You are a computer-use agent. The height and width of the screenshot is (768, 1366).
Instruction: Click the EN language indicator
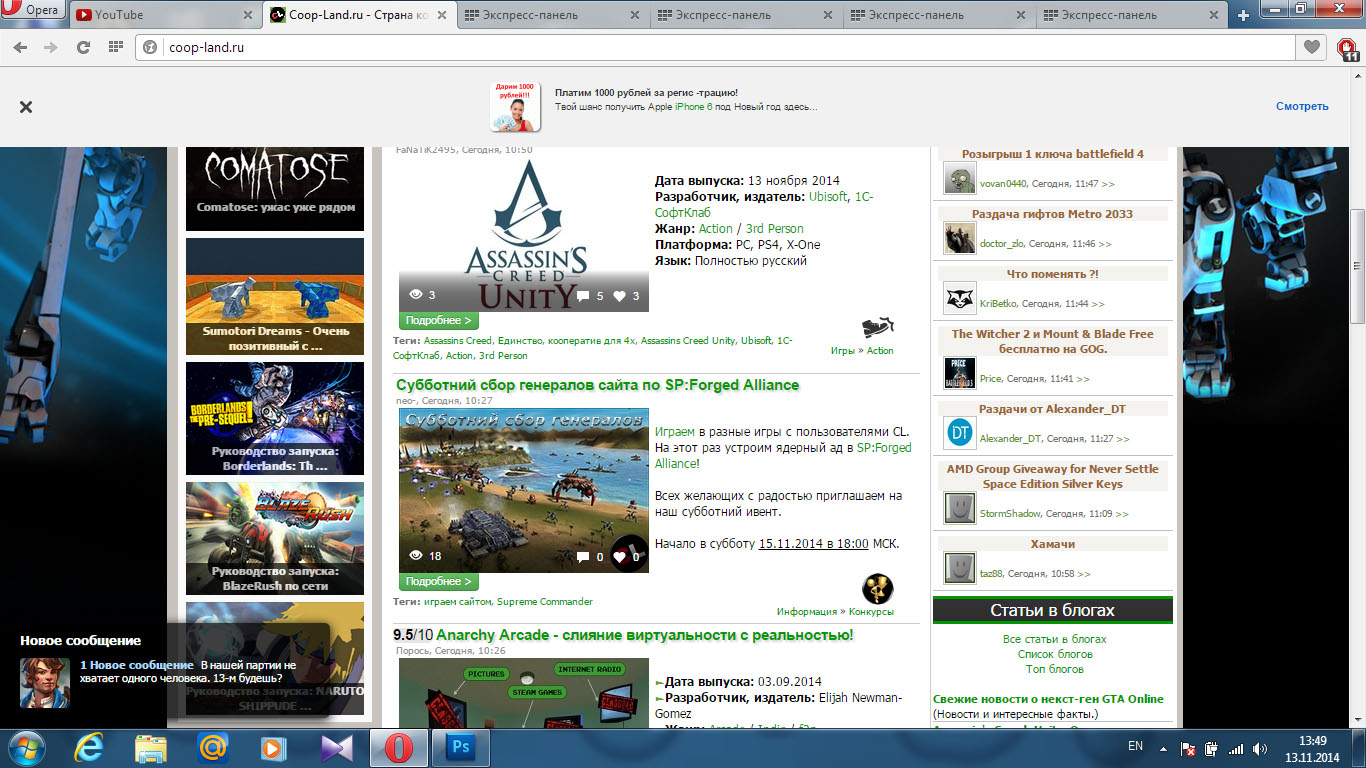click(x=1135, y=746)
